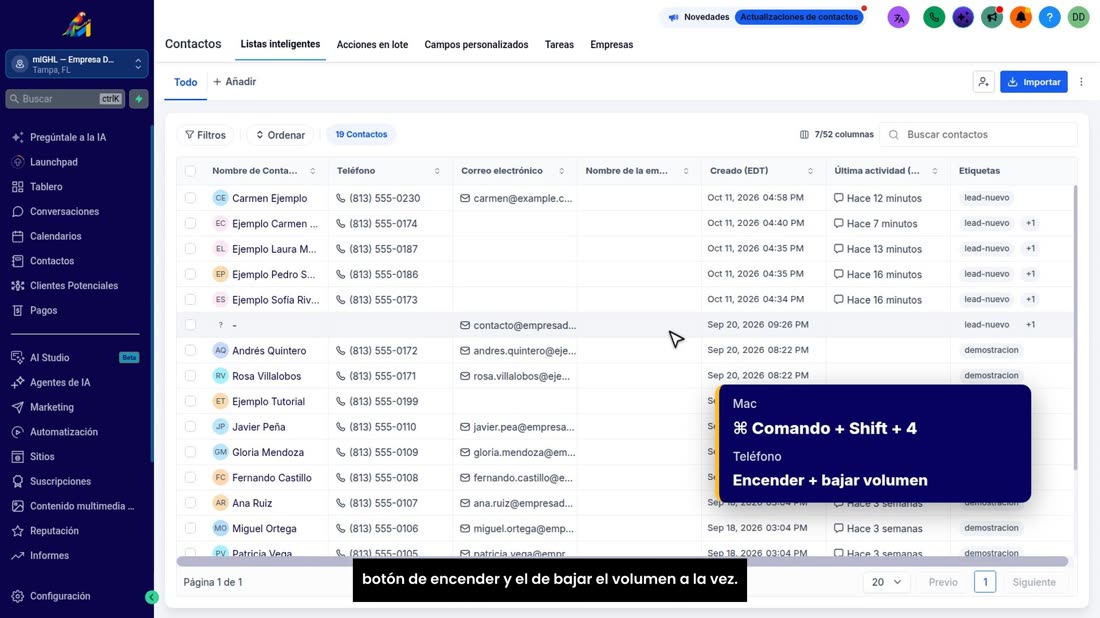Open the AI sparkle icon in top bar
Image resolution: width=1100 pixels, height=618 pixels.
(963, 18)
